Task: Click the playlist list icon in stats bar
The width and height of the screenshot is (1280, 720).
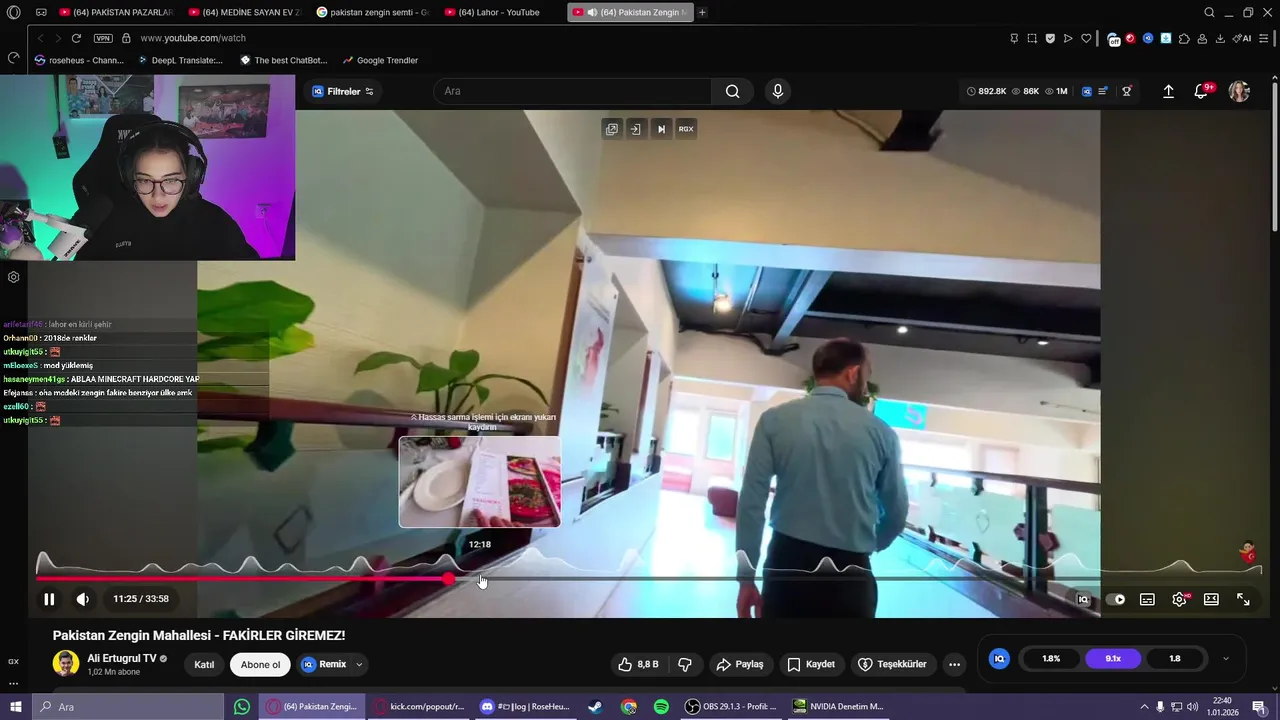Action: click(1103, 91)
